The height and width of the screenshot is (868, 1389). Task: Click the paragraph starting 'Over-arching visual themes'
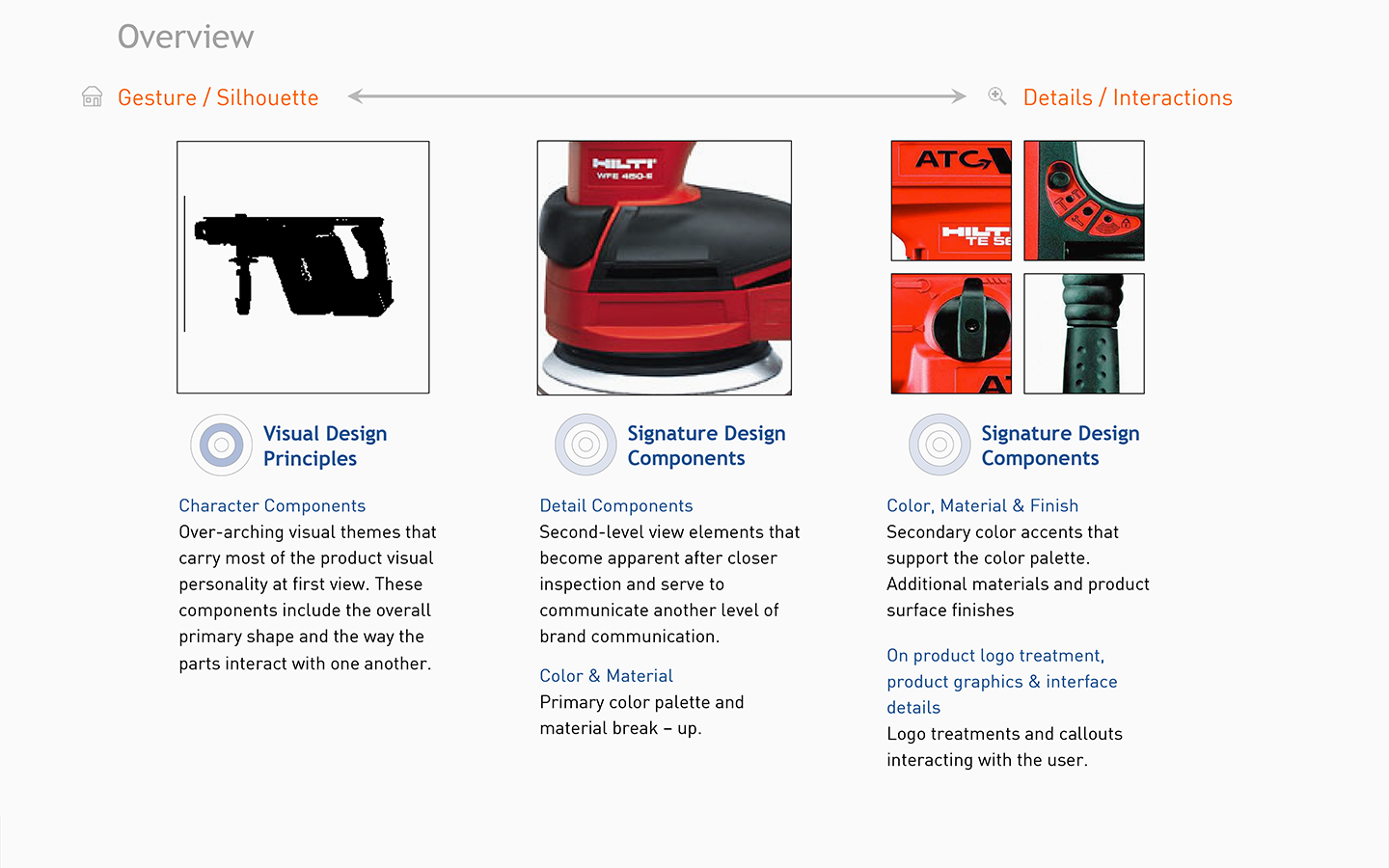(x=308, y=597)
